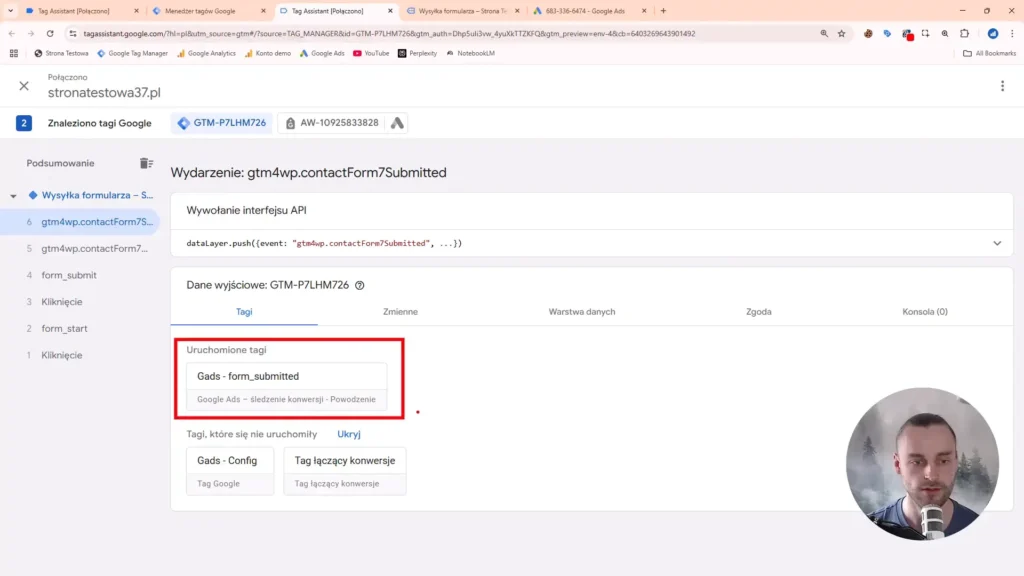View site information icon in address bar

(x=72, y=33)
